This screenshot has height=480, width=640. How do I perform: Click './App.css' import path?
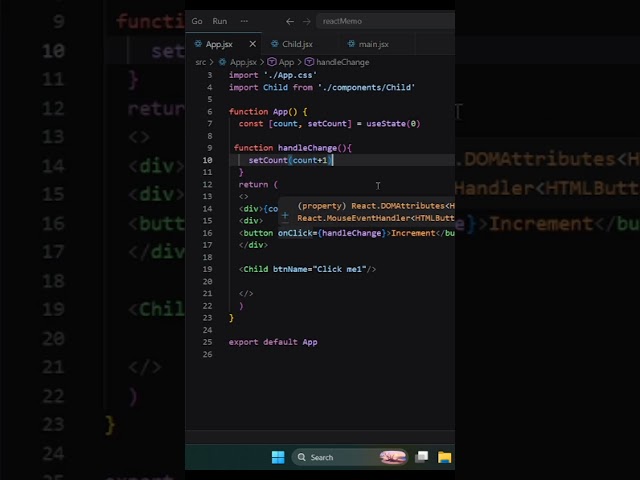point(290,75)
